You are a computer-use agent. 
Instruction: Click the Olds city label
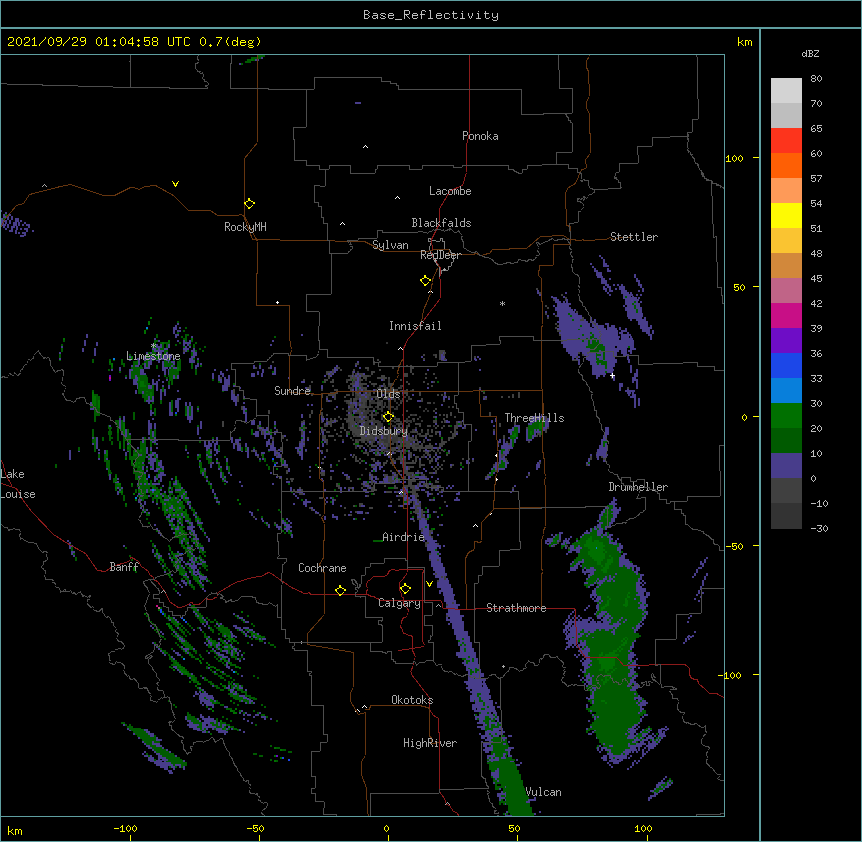click(x=388, y=394)
